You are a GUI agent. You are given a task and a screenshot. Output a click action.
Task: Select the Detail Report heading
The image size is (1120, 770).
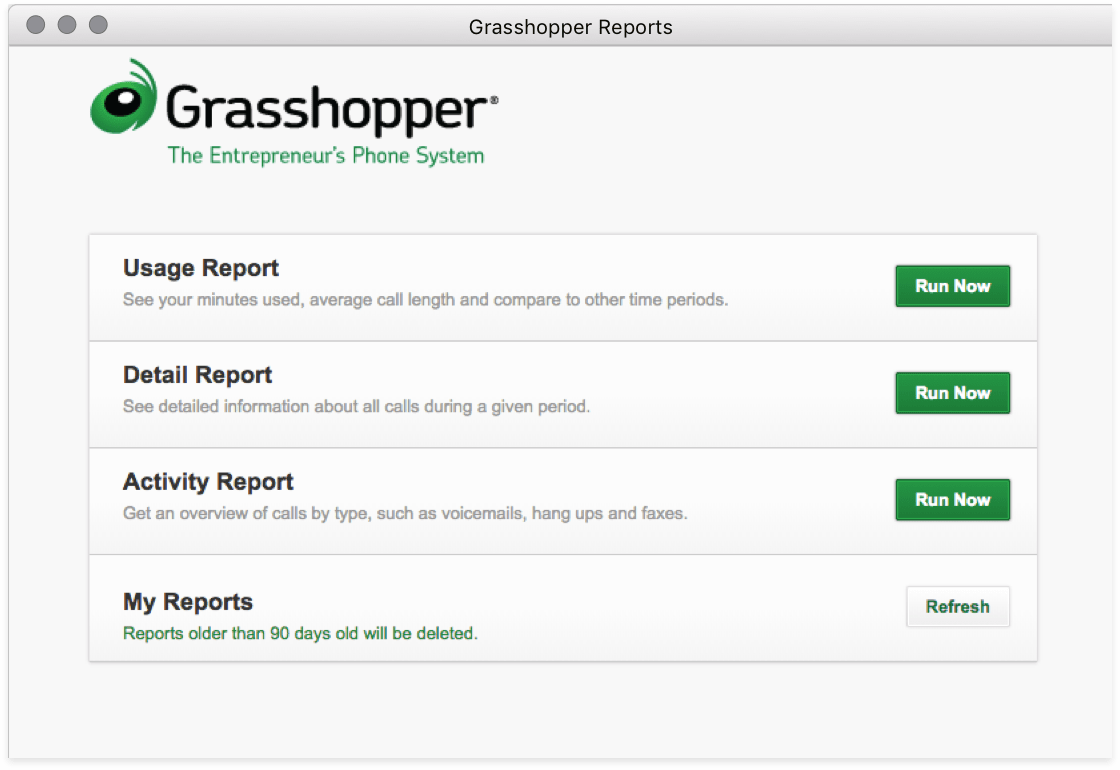point(198,375)
